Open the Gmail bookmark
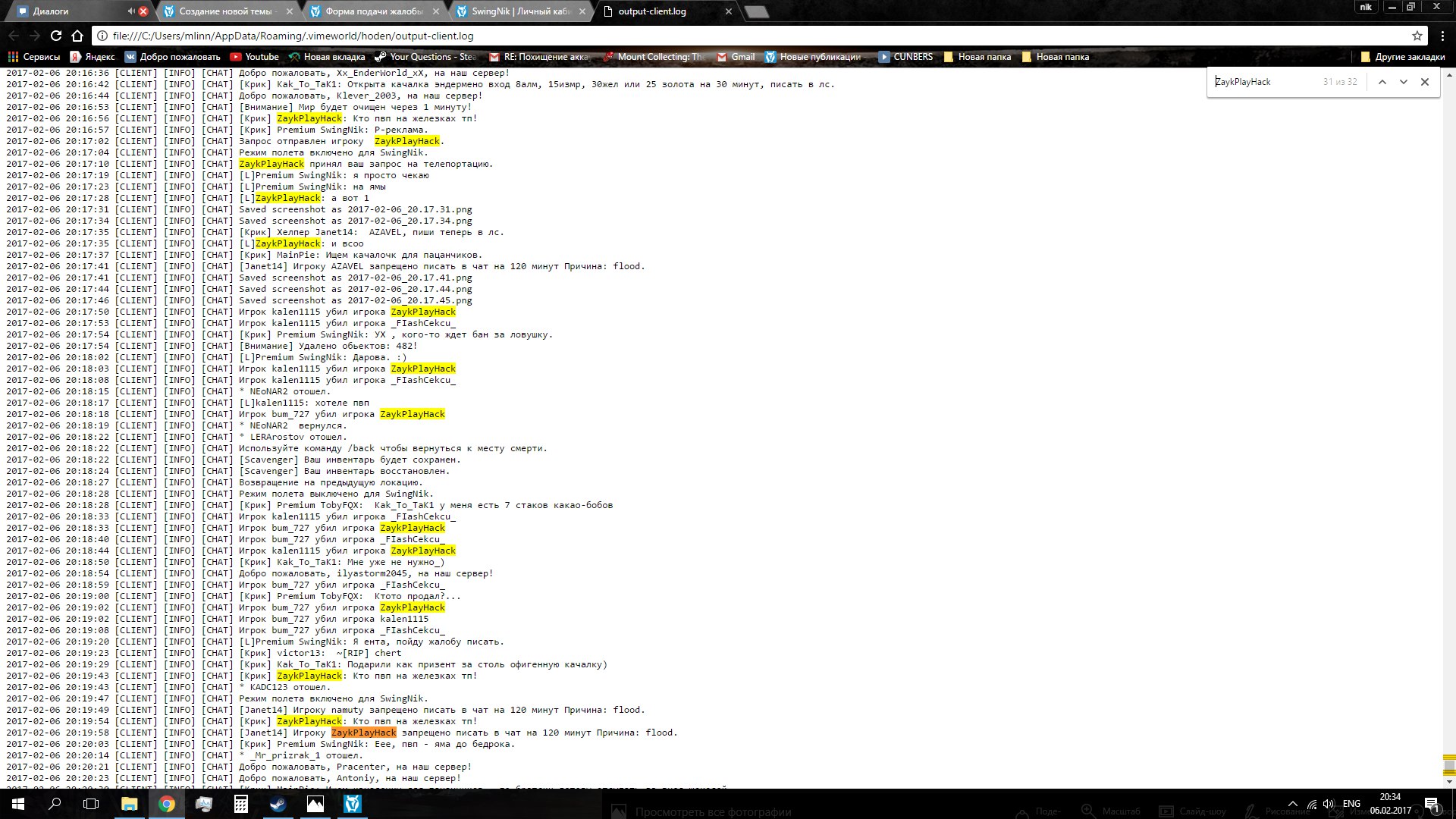The height and width of the screenshot is (819, 1456). pyautogui.click(x=736, y=57)
